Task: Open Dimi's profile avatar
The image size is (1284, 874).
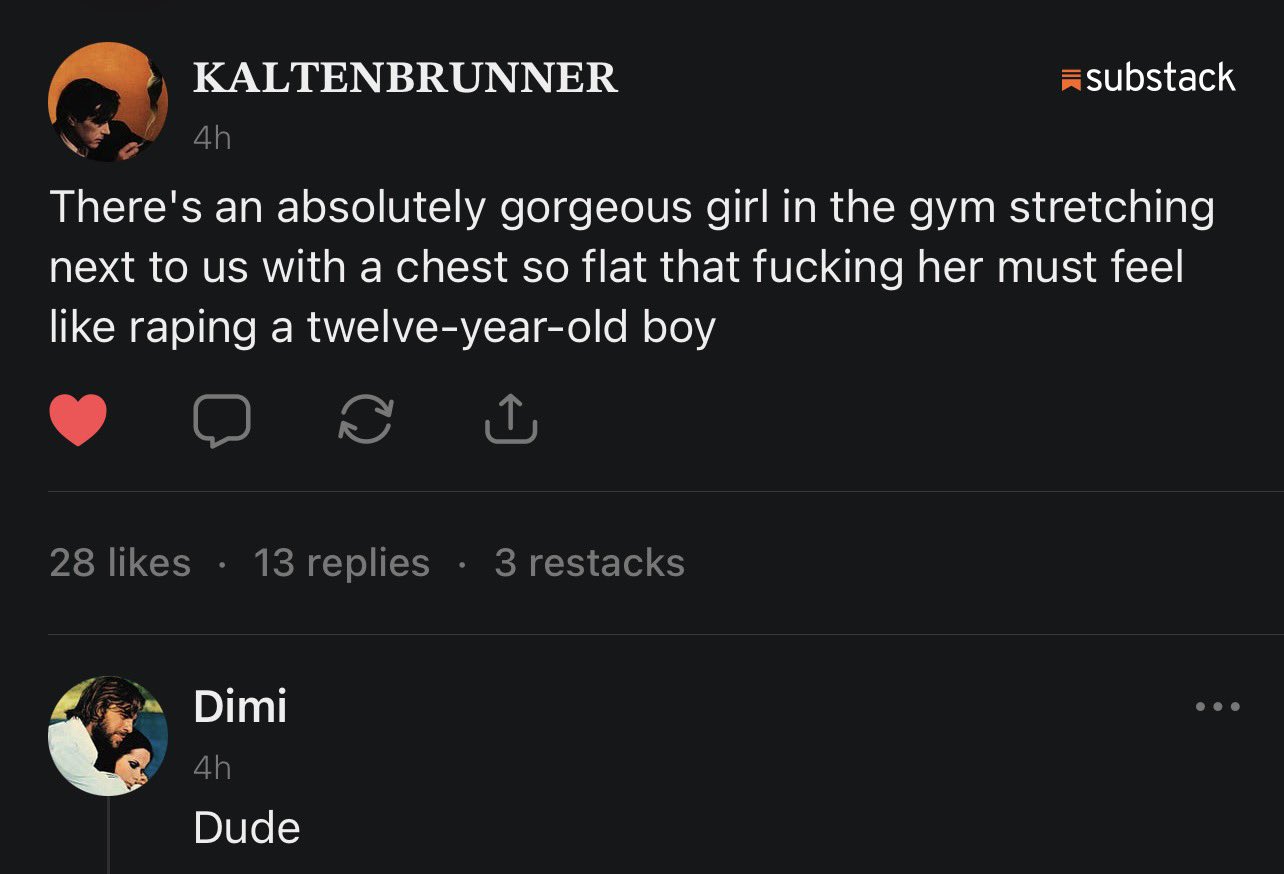Action: click(108, 736)
